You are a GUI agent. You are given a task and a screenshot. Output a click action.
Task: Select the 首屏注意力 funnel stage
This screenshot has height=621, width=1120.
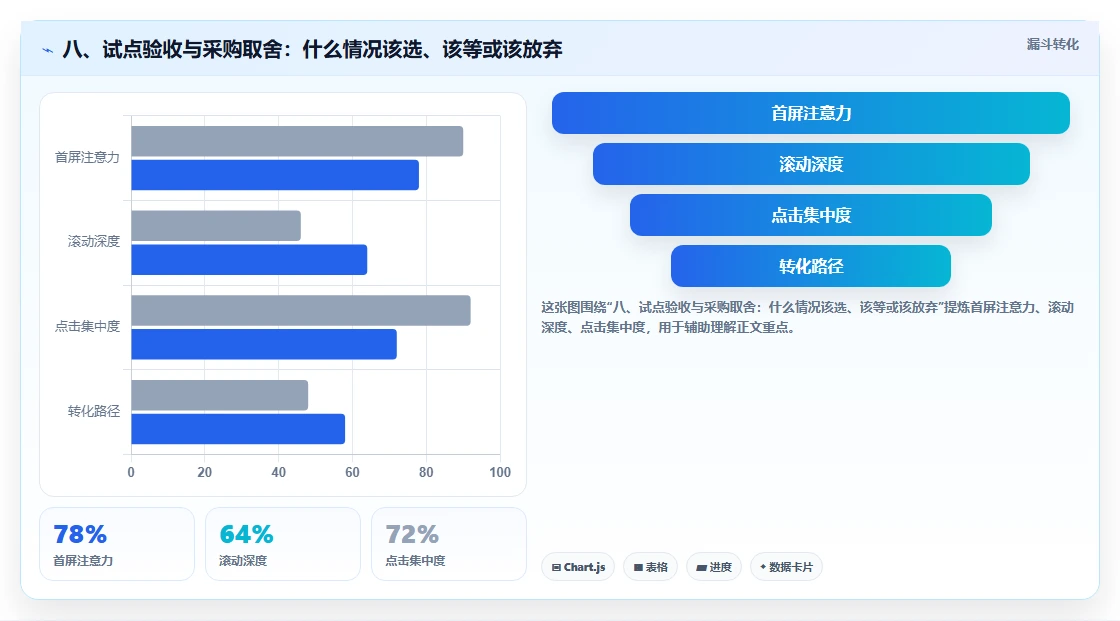[811, 113]
